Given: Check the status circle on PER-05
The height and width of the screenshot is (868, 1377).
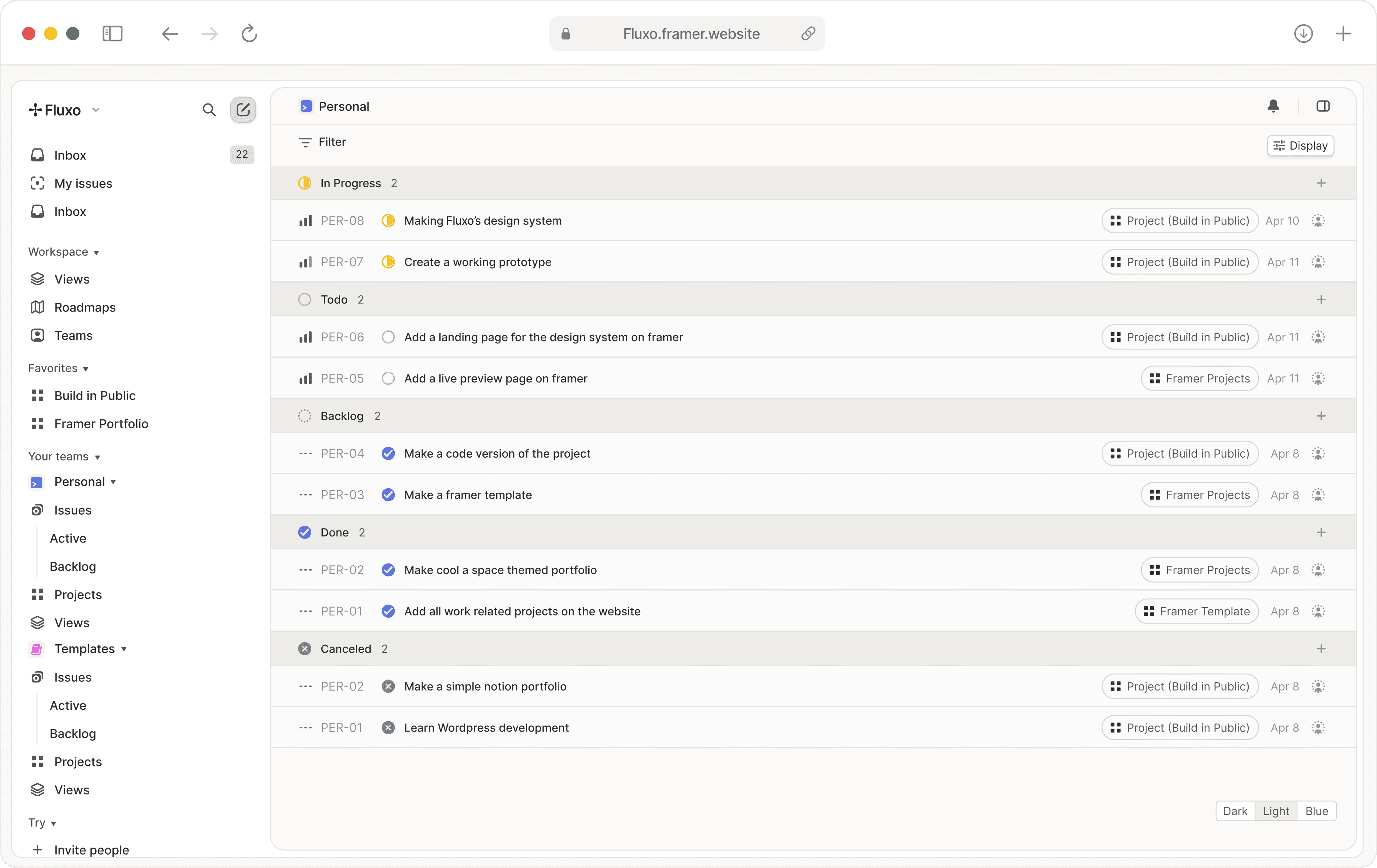Looking at the screenshot, I should click(388, 378).
